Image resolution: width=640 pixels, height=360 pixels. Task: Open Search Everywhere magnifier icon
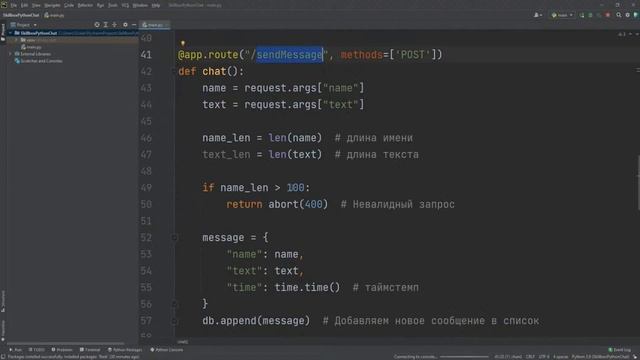click(619, 15)
